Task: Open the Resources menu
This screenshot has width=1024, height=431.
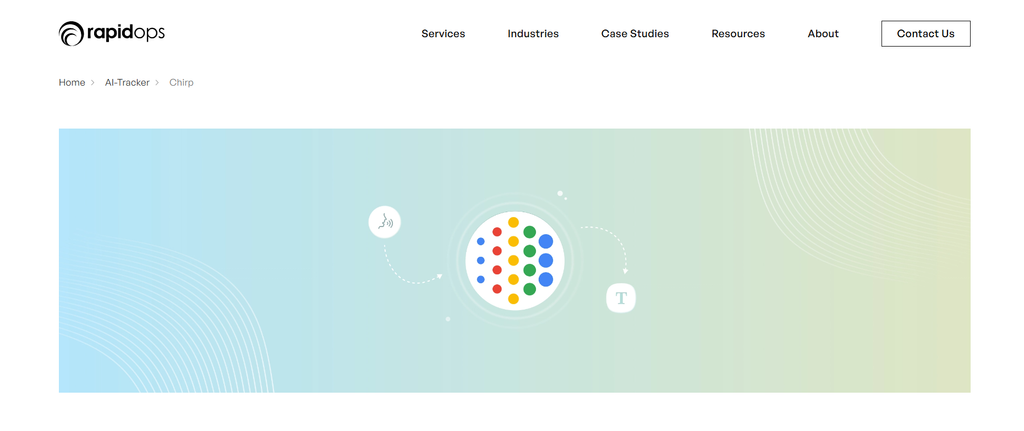Action: pyautogui.click(x=738, y=34)
